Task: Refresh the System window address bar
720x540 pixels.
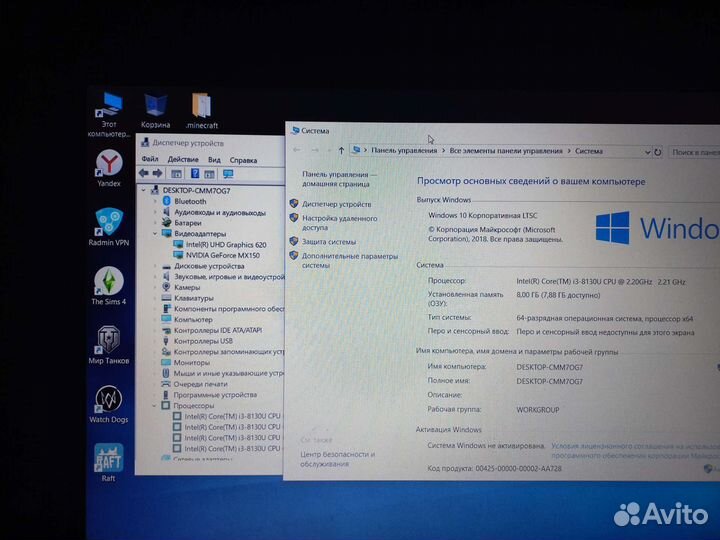Action: tap(658, 152)
